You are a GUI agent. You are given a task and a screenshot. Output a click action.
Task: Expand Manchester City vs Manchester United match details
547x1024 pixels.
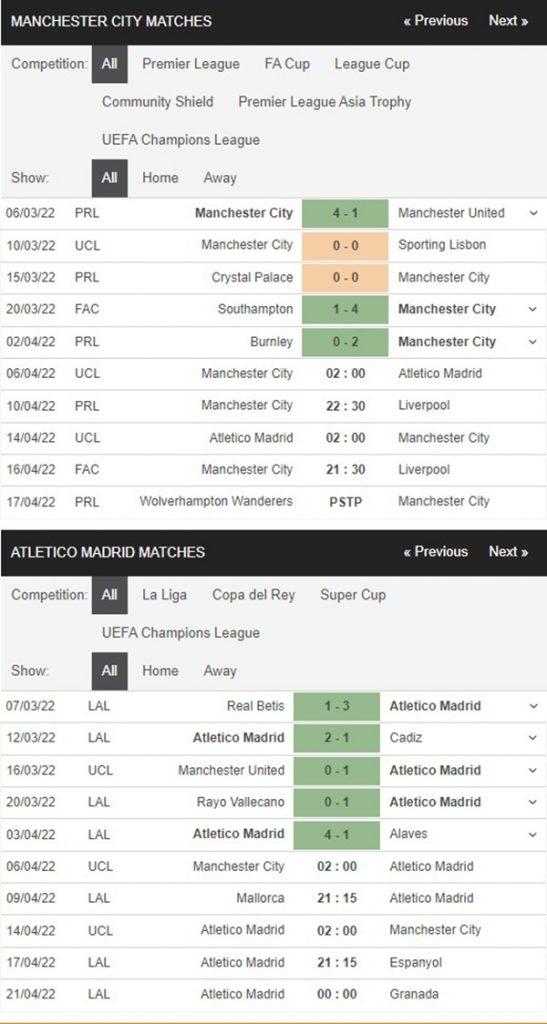(533, 213)
